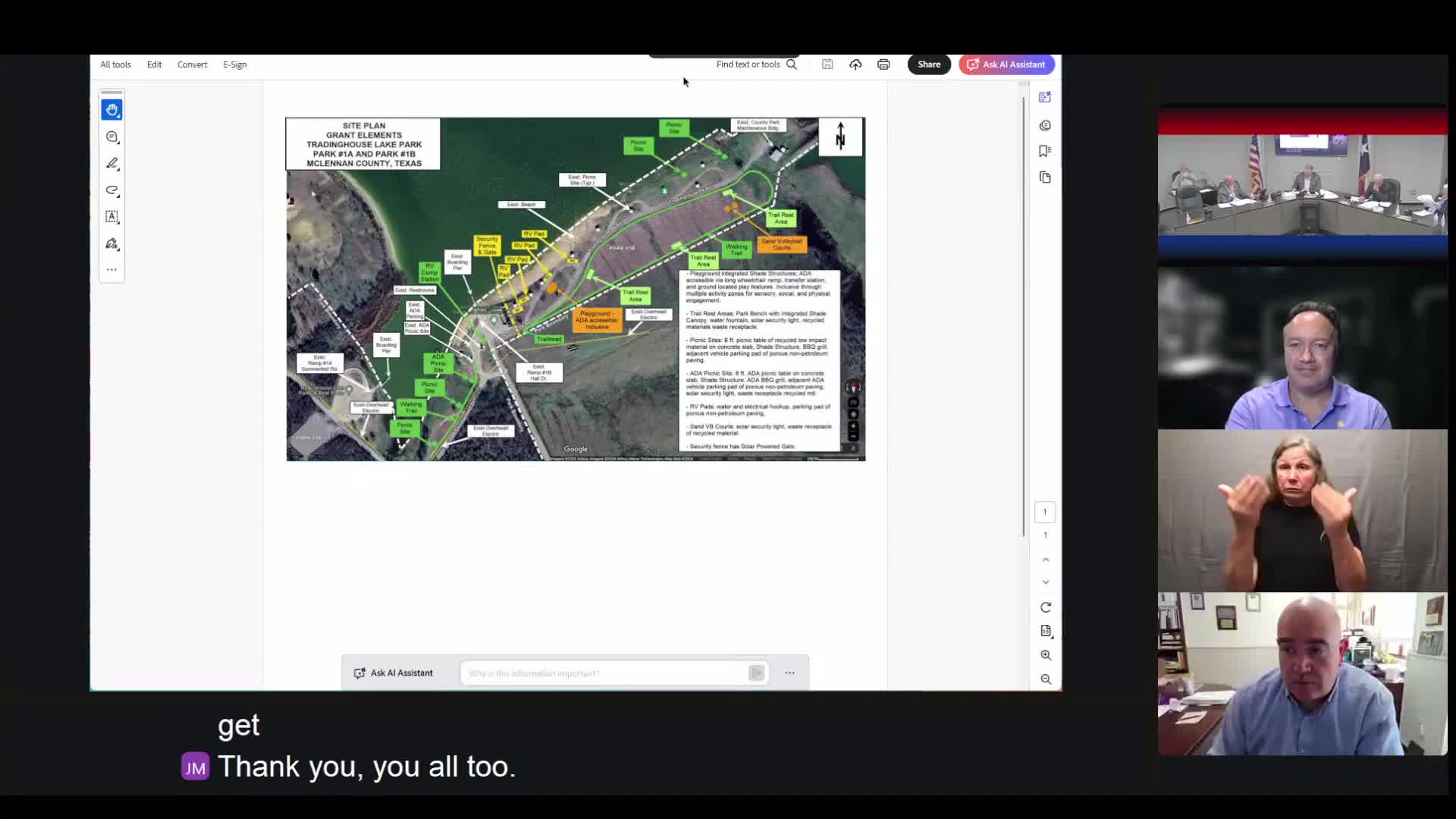Select the highlight pen tool
This screenshot has width=1456, height=819.
(x=112, y=164)
